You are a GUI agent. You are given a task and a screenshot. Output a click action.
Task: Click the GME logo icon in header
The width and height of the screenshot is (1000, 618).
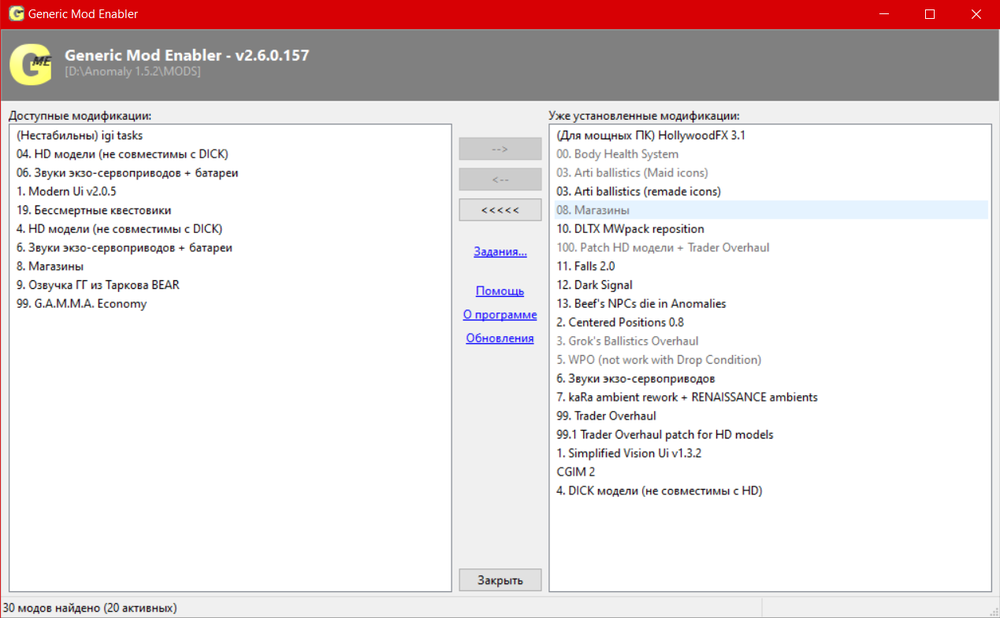pos(30,65)
